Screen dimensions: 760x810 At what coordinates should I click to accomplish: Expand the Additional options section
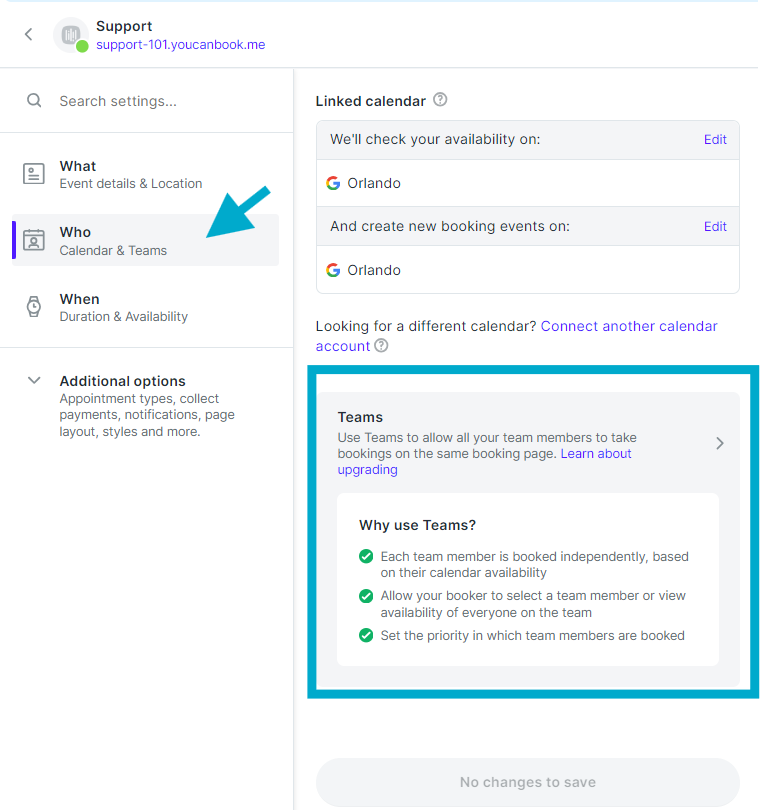[34, 381]
